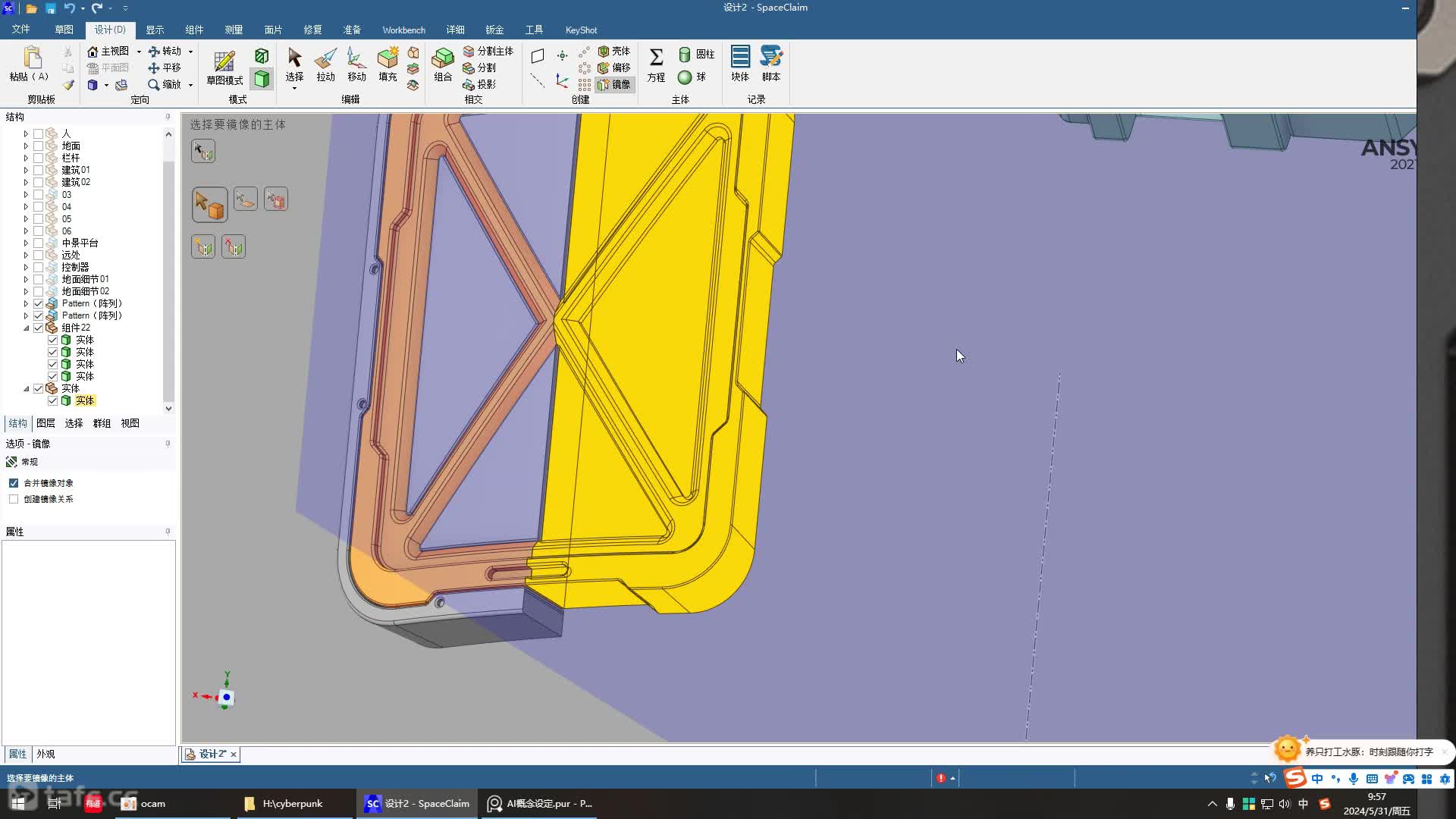Viewport: 1456px width, 819px height.
Task: Click the error indicator in status bar
Action: pyautogui.click(x=941, y=778)
